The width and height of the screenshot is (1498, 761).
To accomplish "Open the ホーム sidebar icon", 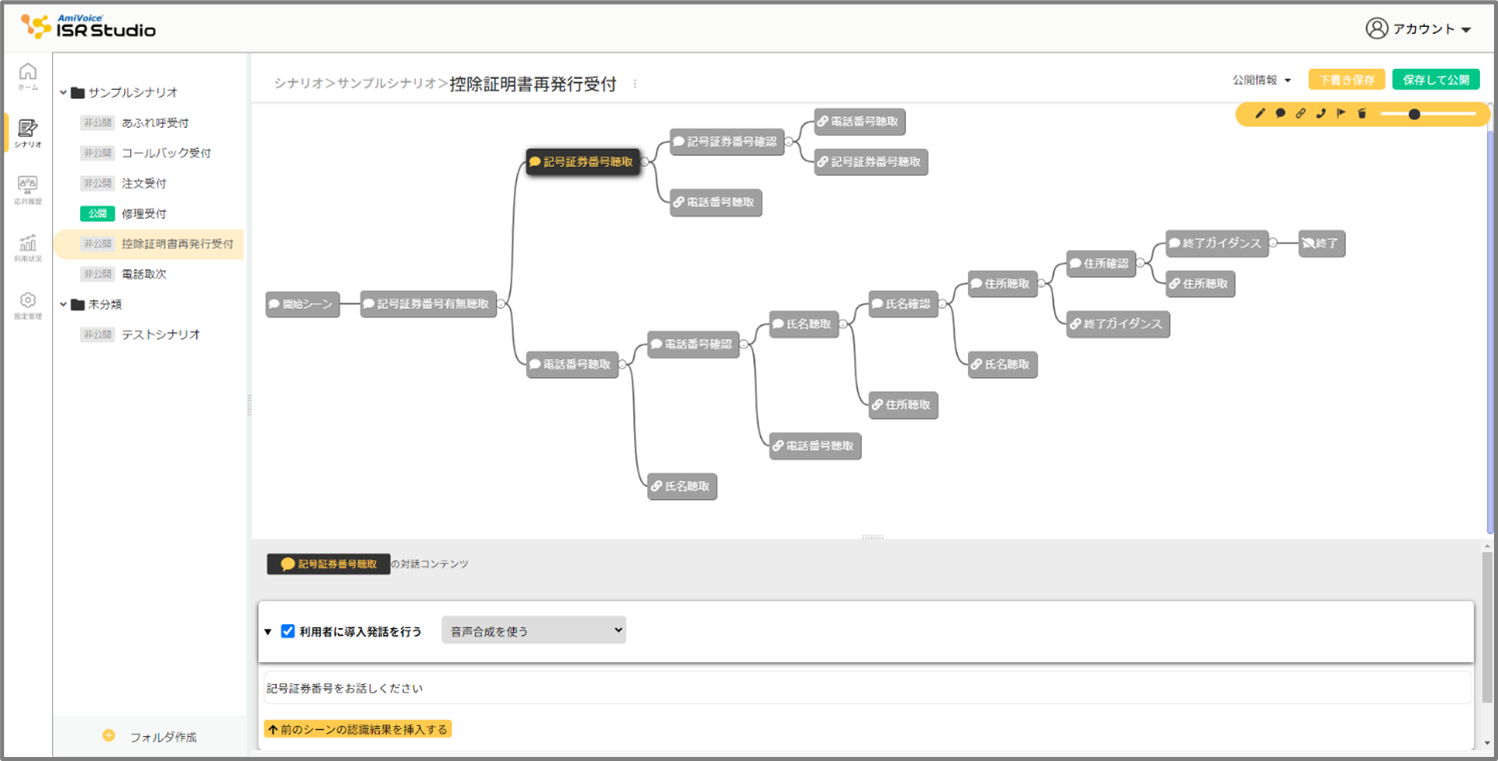I will click(x=27, y=73).
